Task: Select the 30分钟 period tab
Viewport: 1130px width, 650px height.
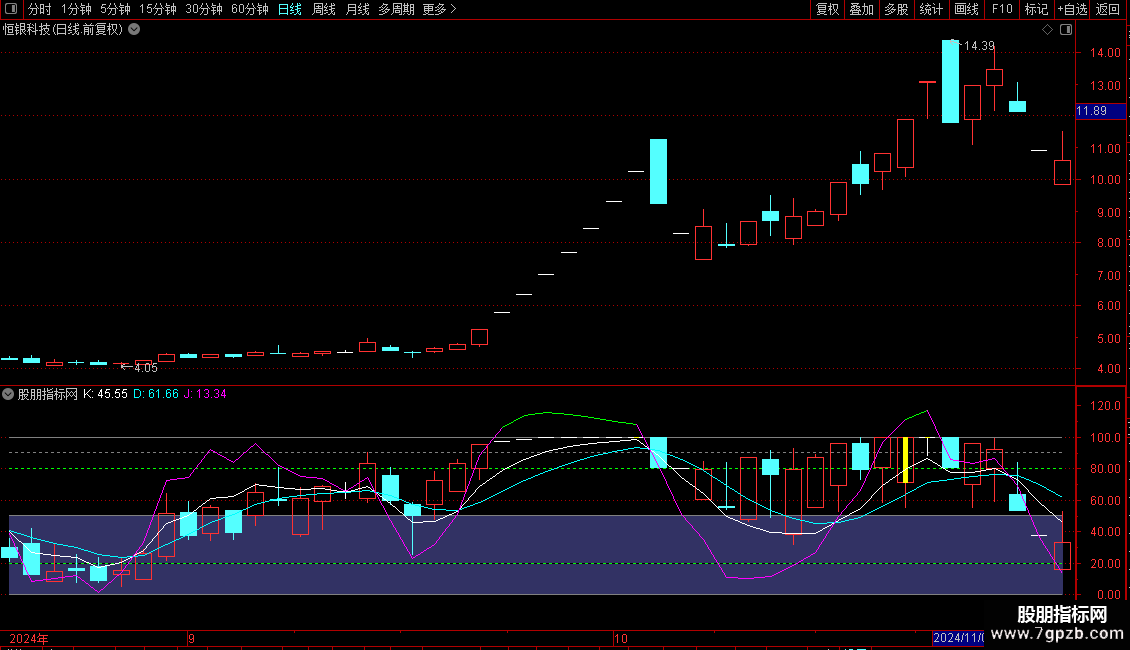Action: point(204,9)
